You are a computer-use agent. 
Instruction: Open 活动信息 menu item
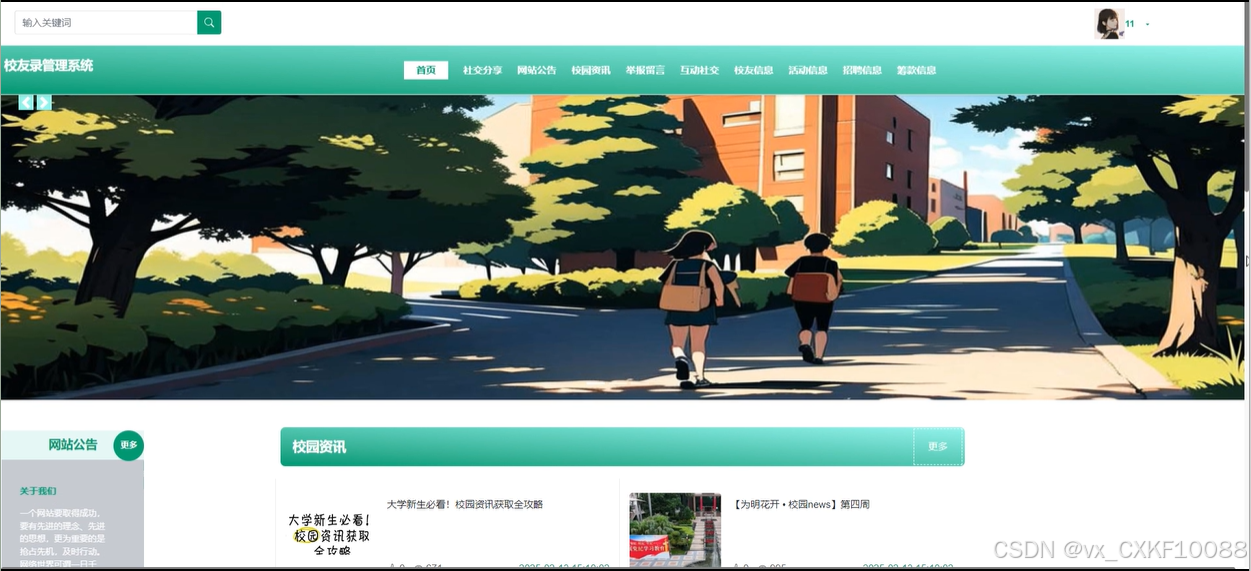coord(808,70)
